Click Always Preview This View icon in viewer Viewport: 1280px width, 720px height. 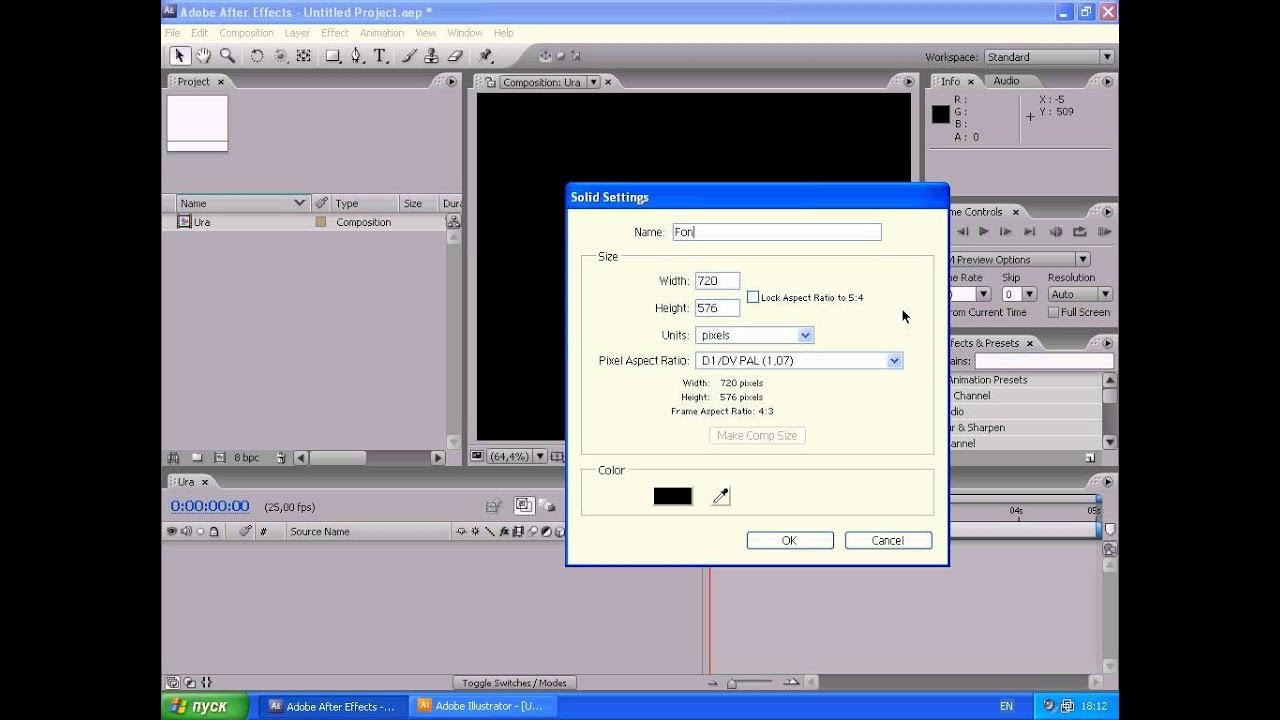[477, 456]
